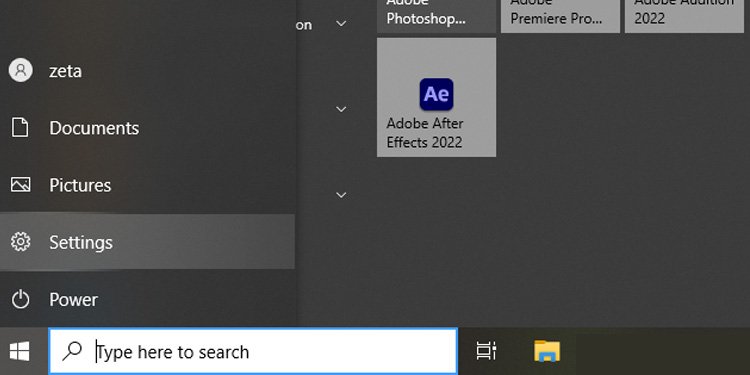The height and width of the screenshot is (375, 750).
Task: Click the zeta user avatar icon
Action: tap(21, 70)
